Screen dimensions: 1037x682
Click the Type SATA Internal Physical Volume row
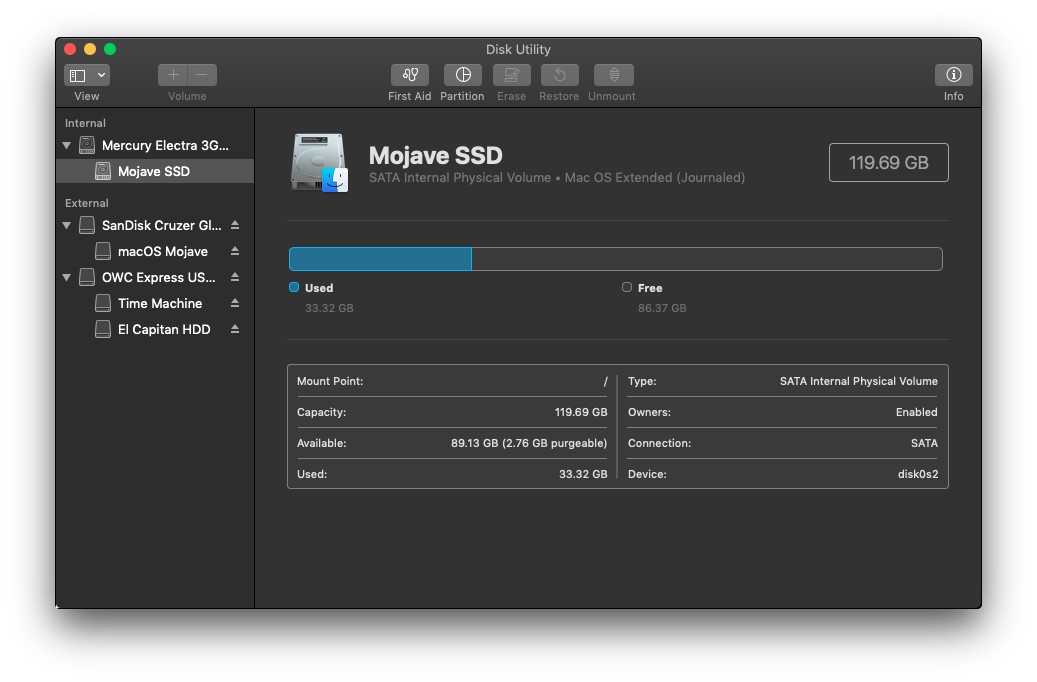[782, 382]
